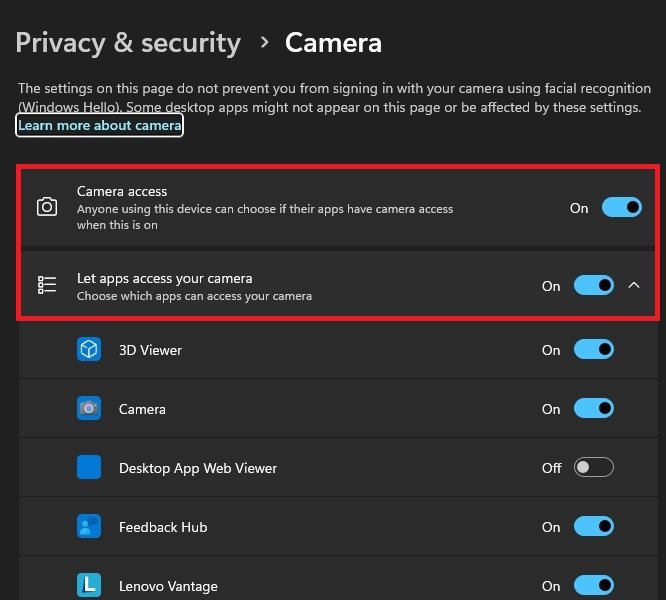Toggle camera permission for the Camera app
Screen dimensions: 666x600
click(593, 408)
